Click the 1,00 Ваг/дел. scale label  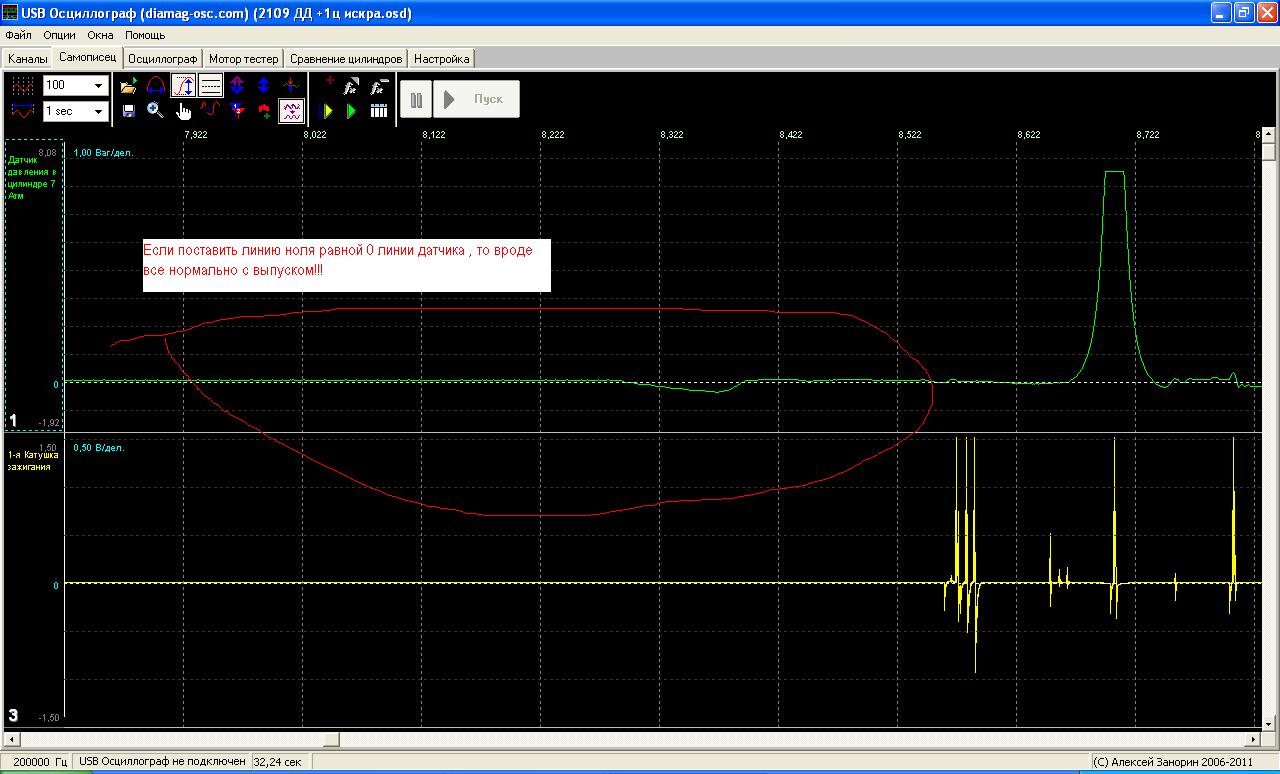(103, 153)
